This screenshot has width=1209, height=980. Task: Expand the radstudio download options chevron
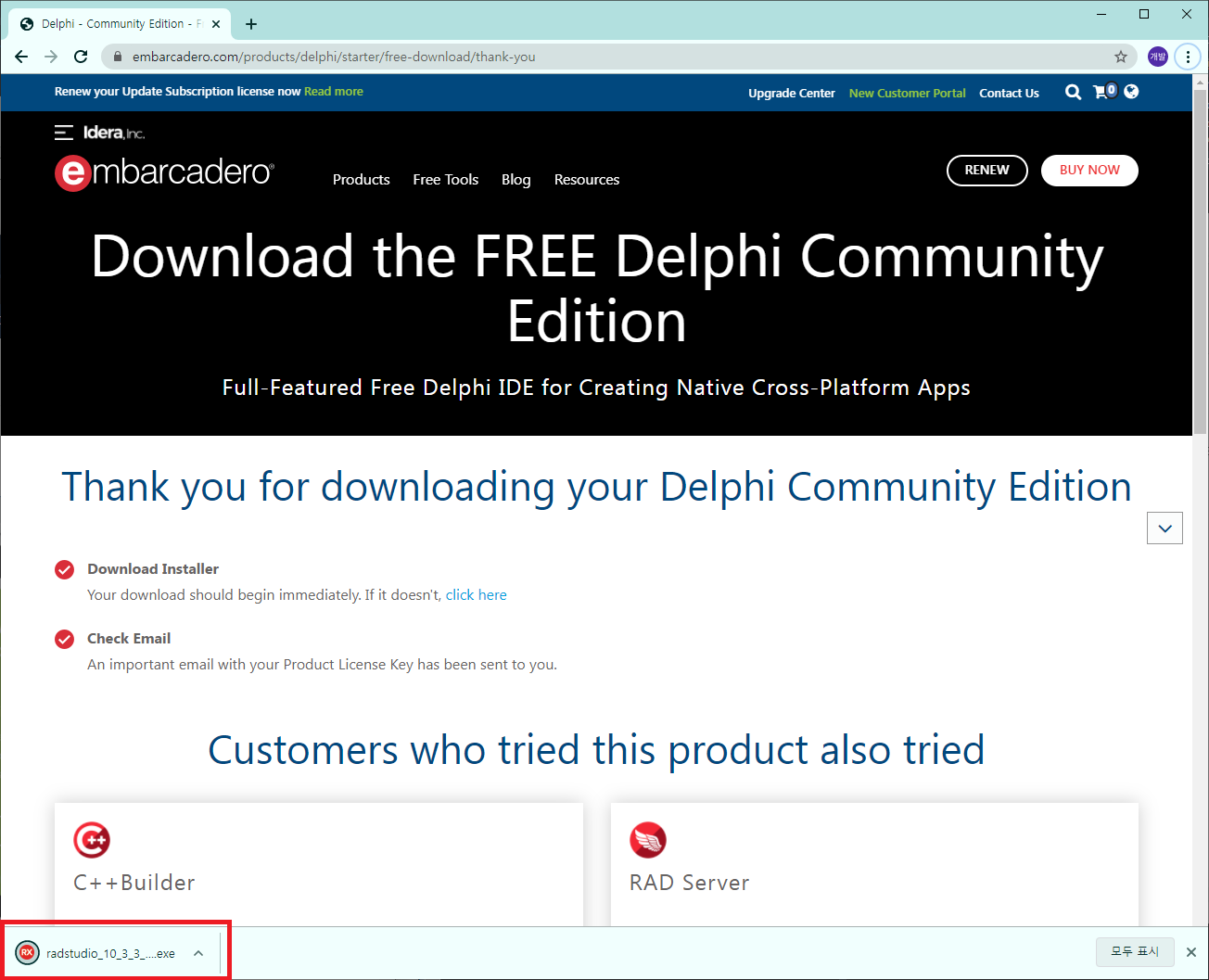198,953
